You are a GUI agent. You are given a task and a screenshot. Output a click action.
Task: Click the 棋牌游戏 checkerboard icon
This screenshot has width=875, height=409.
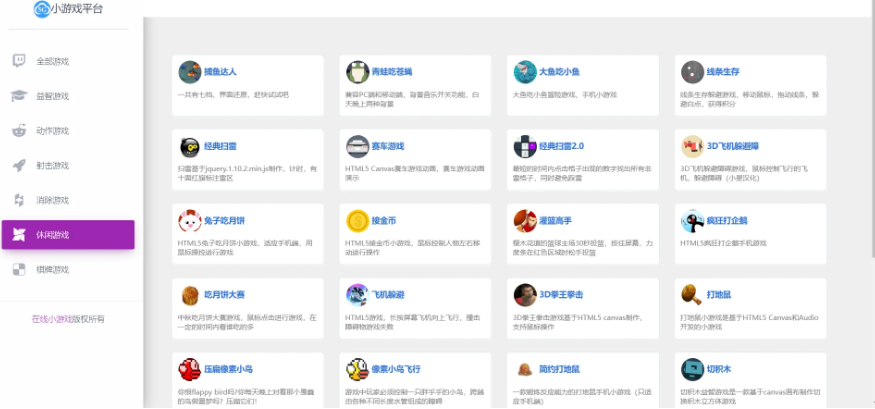coord(19,270)
